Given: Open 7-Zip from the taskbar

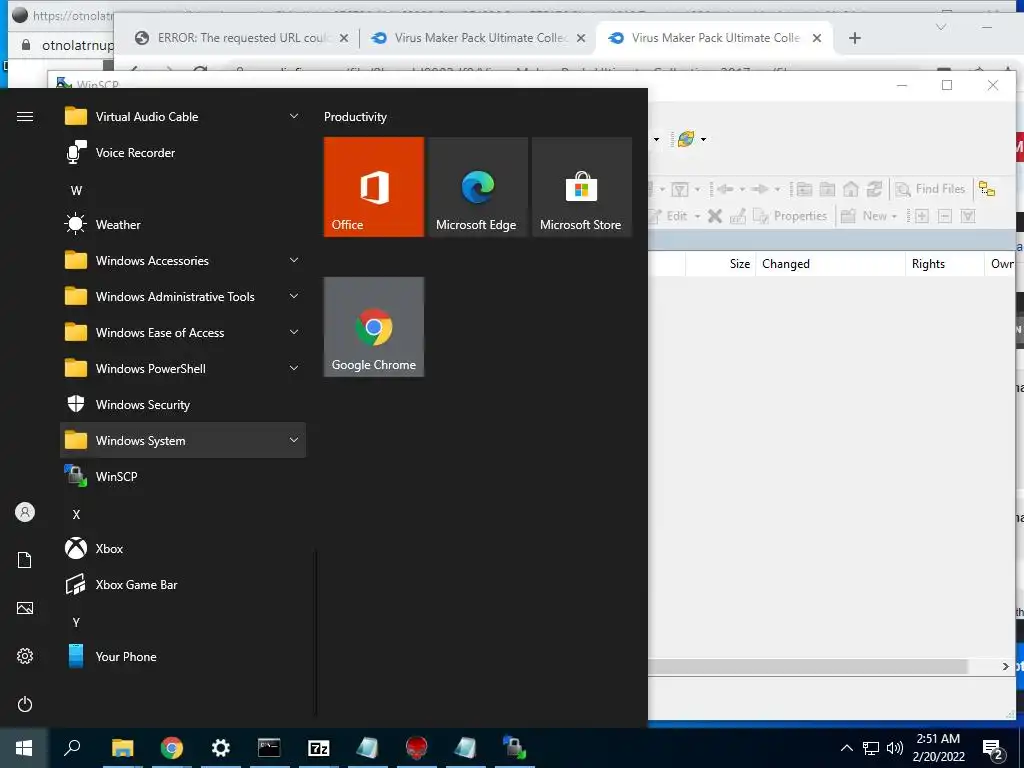Looking at the screenshot, I should click(319, 748).
